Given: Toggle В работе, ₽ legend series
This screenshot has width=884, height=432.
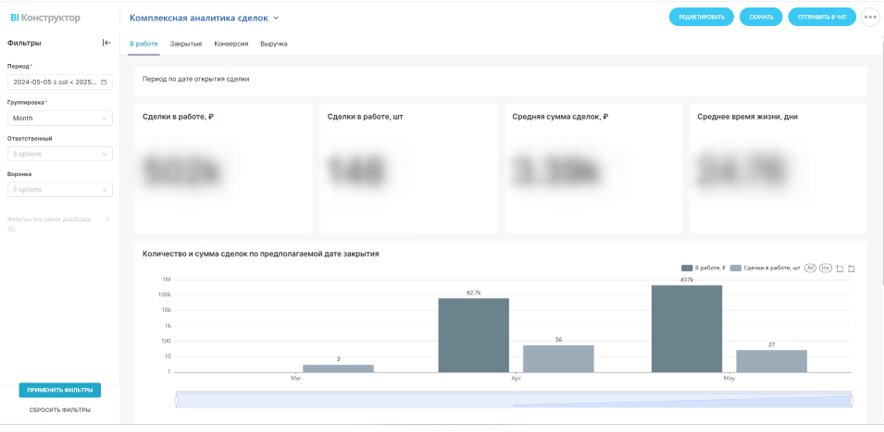Looking at the screenshot, I should click(703, 268).
